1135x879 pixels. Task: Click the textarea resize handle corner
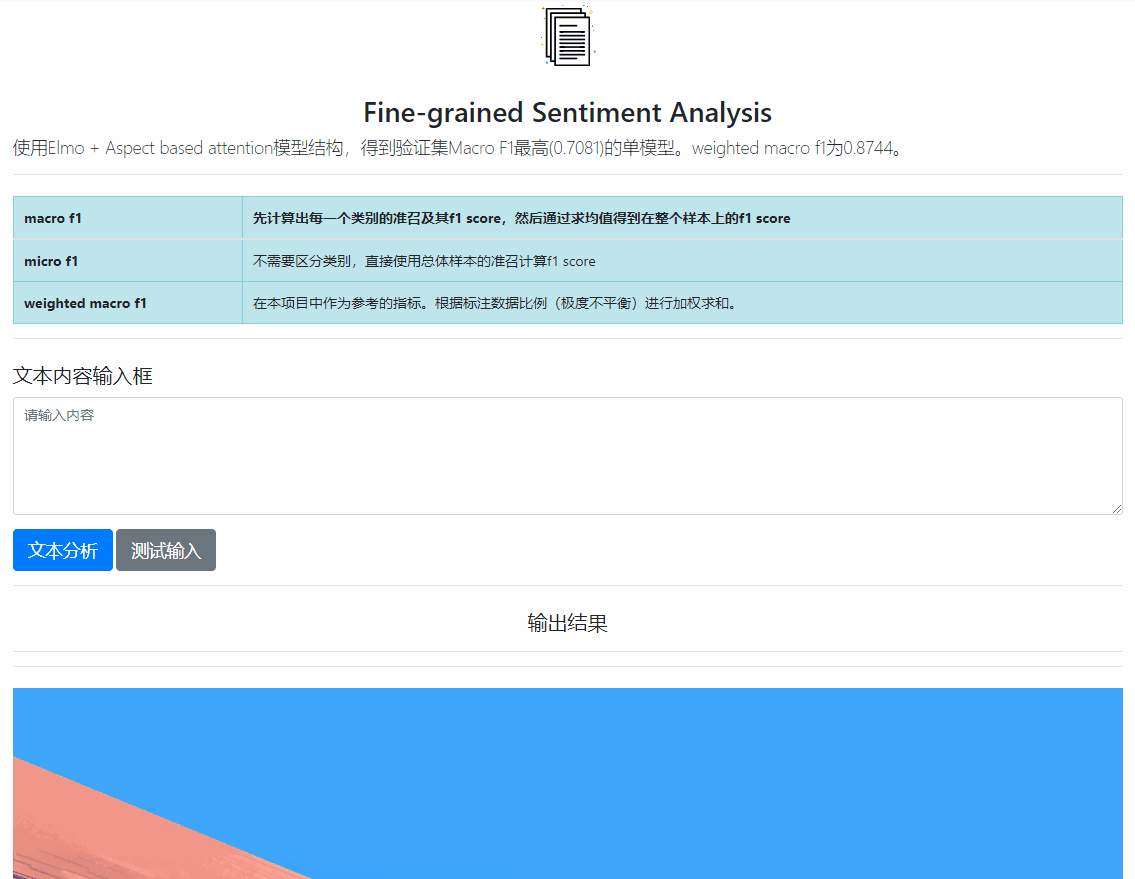pos(1117,510)
